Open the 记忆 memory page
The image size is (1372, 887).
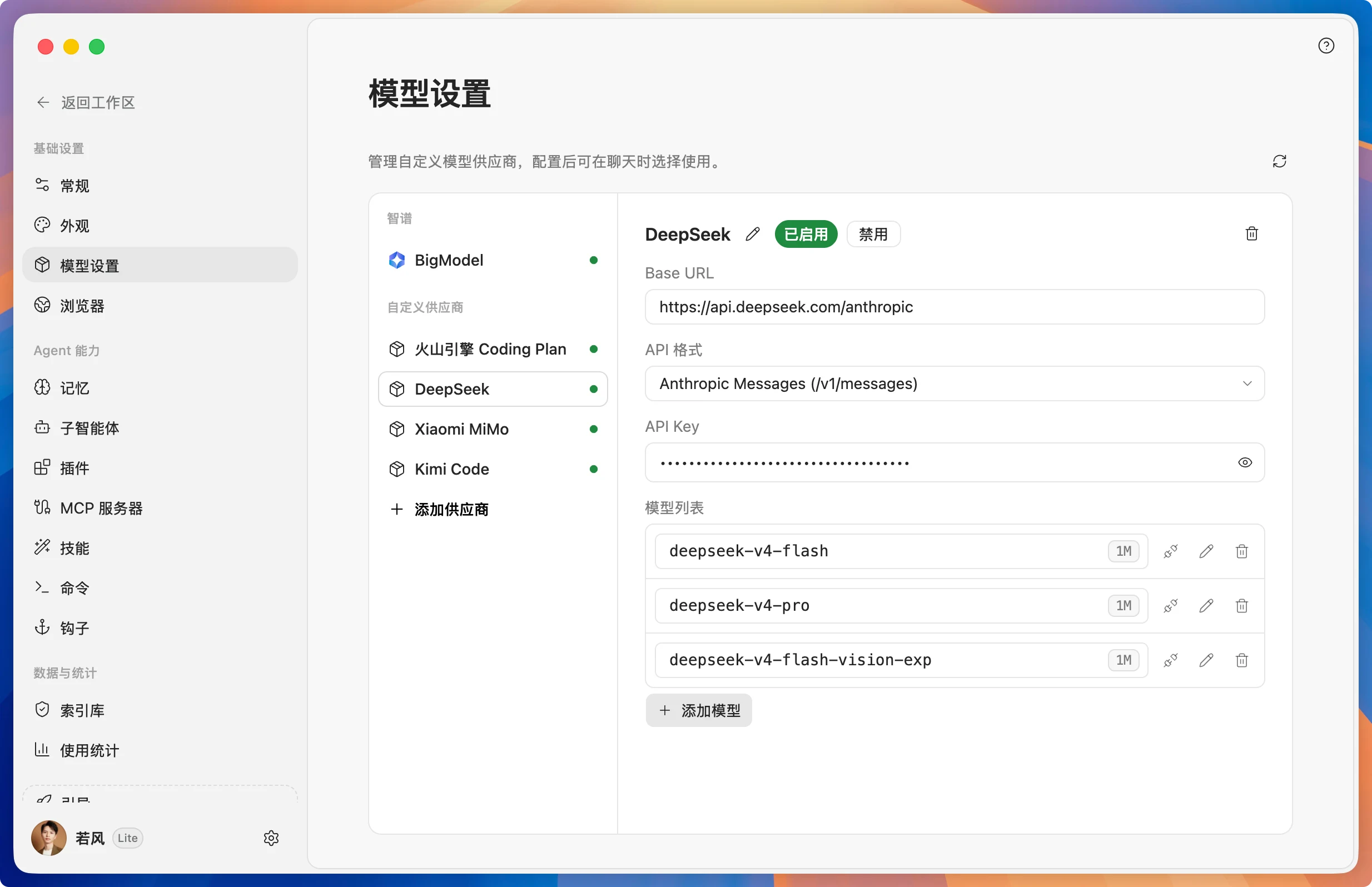pos(160,387)
